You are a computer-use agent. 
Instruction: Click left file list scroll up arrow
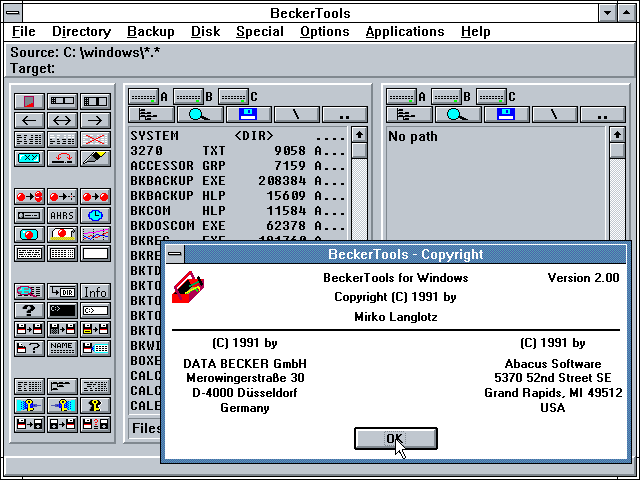point(359,134)
